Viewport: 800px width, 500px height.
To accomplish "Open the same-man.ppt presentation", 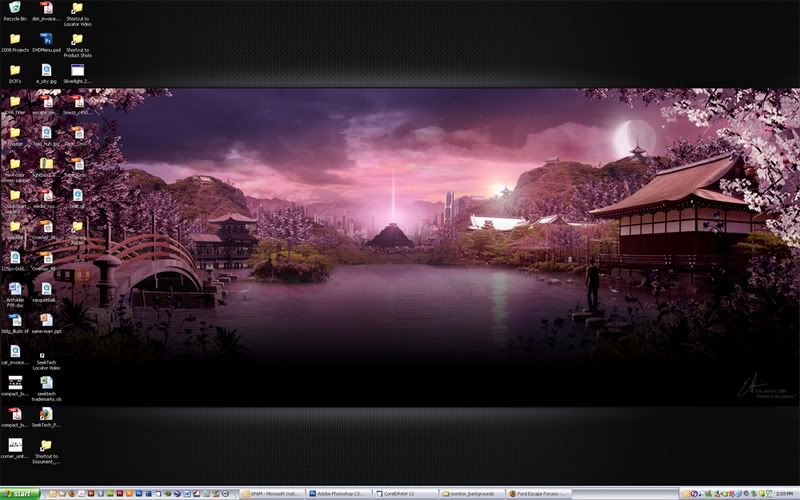I will pyautogui.click(x=46, y=320).
